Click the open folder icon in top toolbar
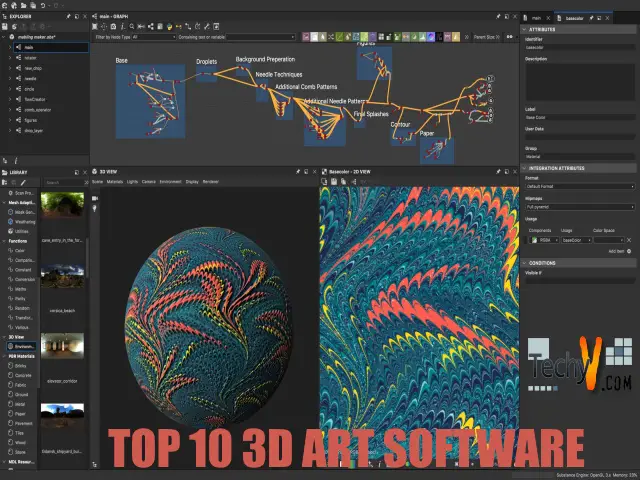 click(24, 6)
